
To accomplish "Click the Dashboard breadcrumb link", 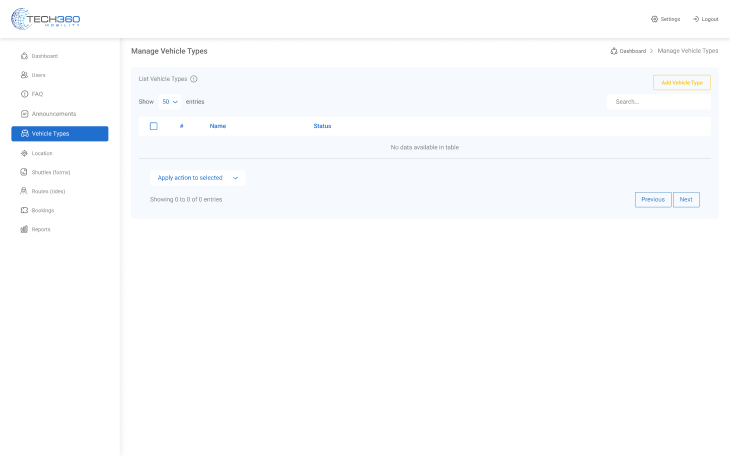I will click(x=628, y=51).
